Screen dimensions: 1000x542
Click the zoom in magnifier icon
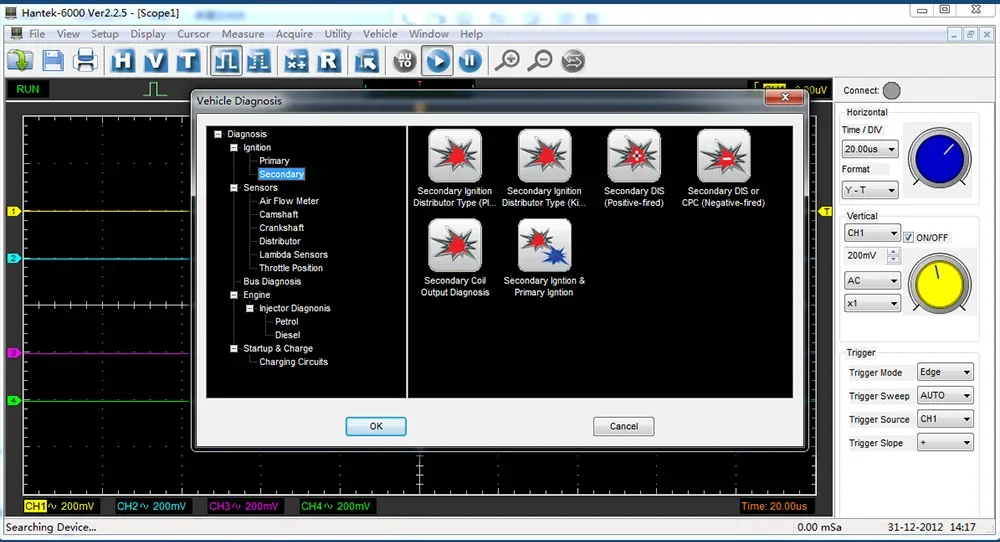point(507,61)
